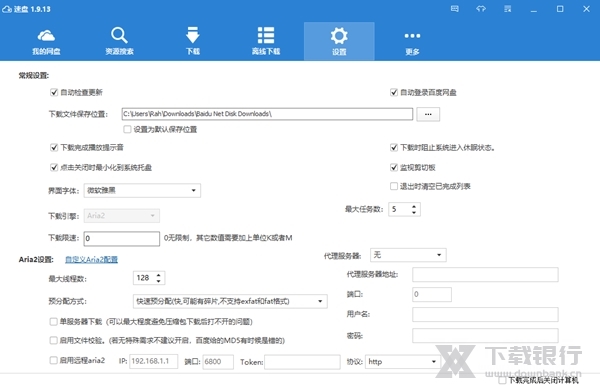
Task: Click the feedback message icon in title bar
Action: pos(455,8)
